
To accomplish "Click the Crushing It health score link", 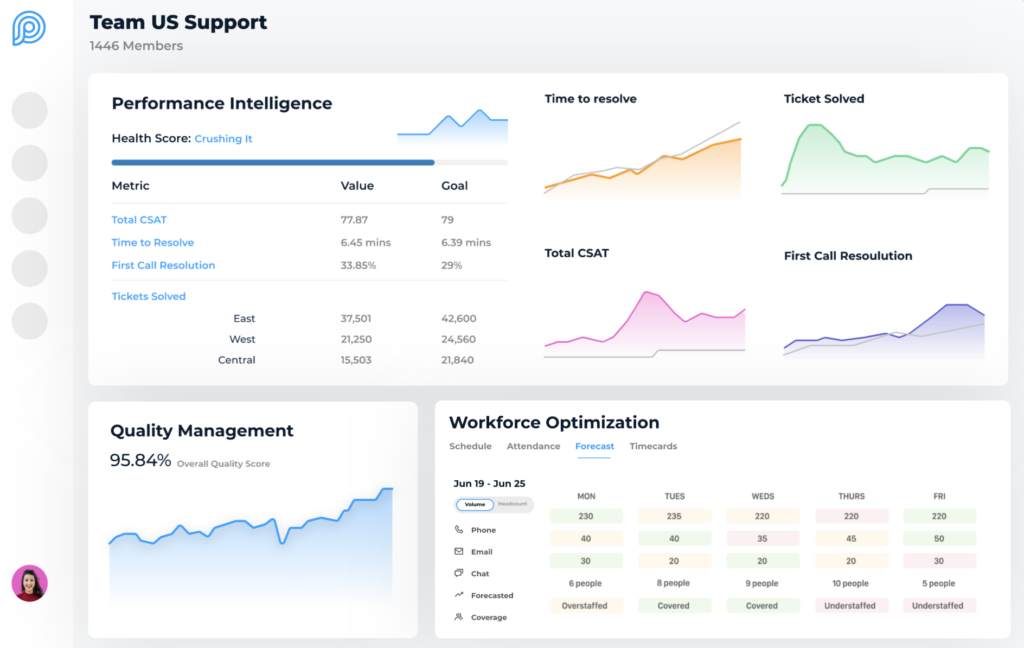I will [x=223, y=138].
